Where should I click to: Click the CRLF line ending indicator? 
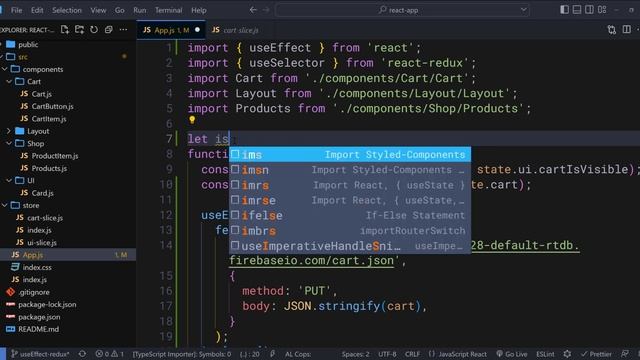[412, 354]
